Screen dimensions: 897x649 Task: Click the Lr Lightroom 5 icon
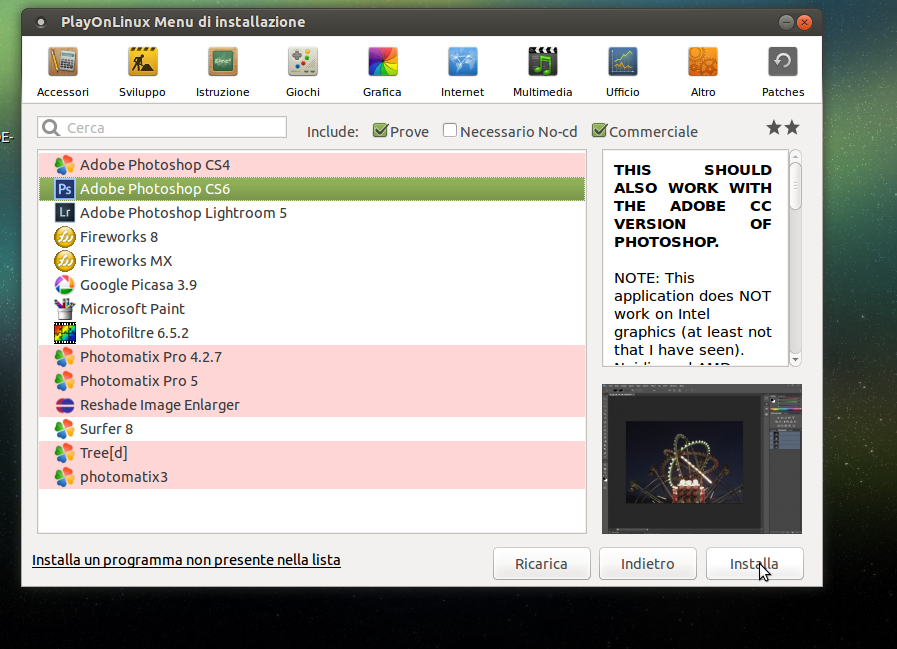(65, 213)
